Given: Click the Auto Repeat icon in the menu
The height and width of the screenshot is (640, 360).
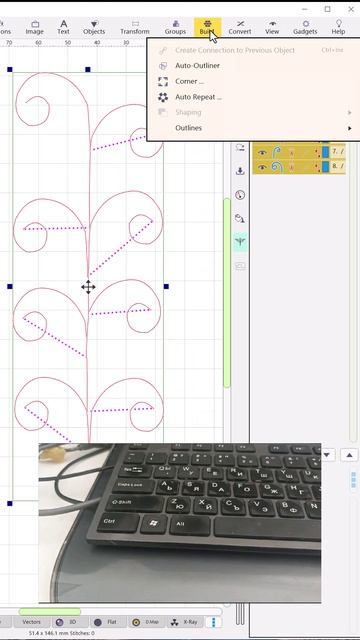Looking at the screenshot, I should (x=163, y=97).
